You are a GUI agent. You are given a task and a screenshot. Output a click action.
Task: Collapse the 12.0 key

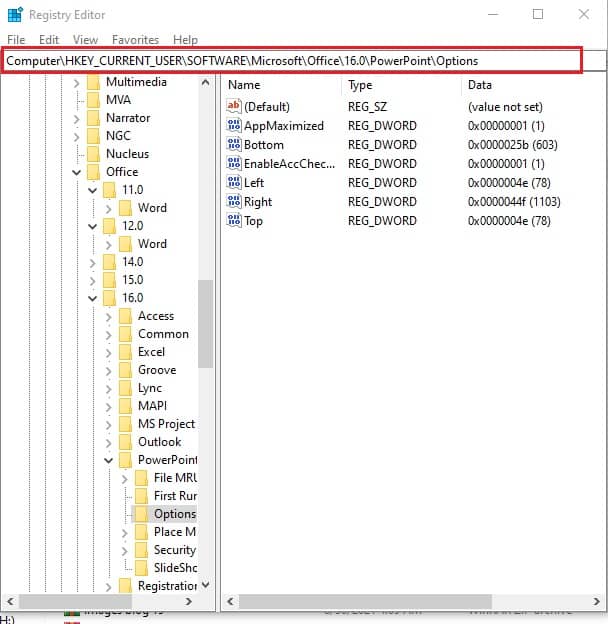[x=92, y=226]
